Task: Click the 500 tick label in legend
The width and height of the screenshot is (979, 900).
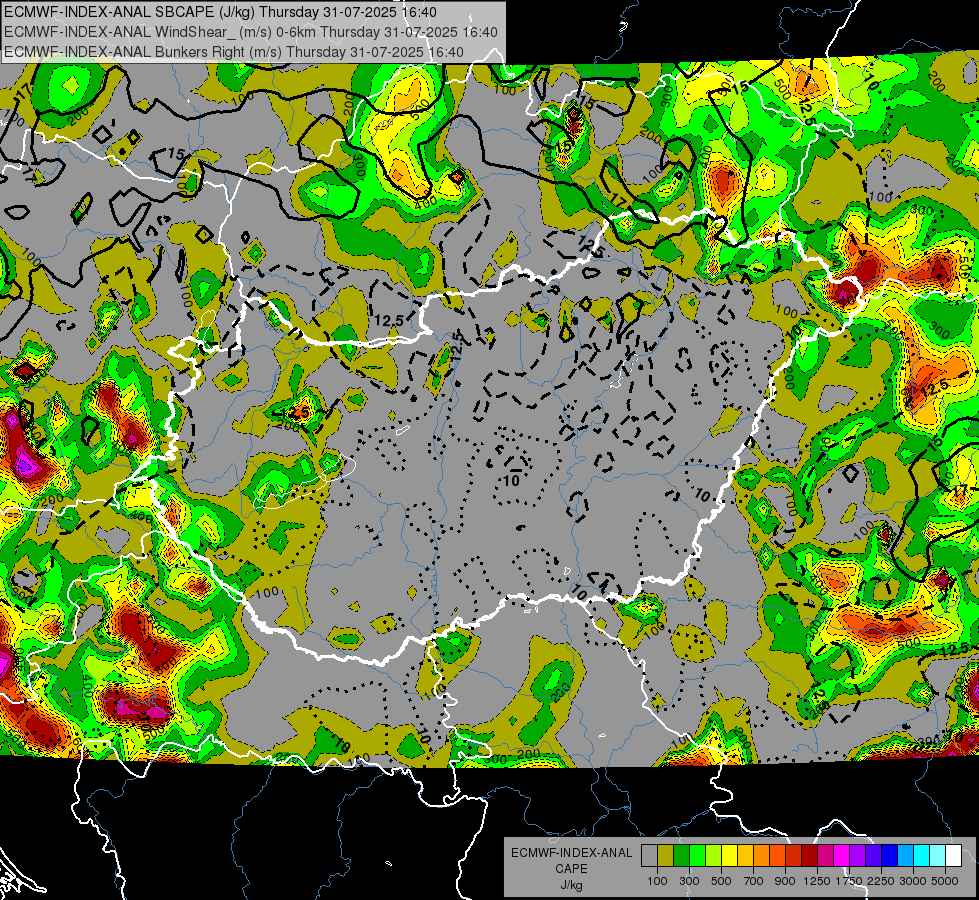Action: tap(721, 881)
